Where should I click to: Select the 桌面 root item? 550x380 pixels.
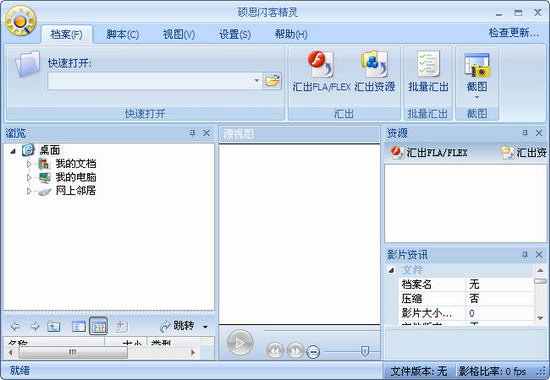pos(49,150)
